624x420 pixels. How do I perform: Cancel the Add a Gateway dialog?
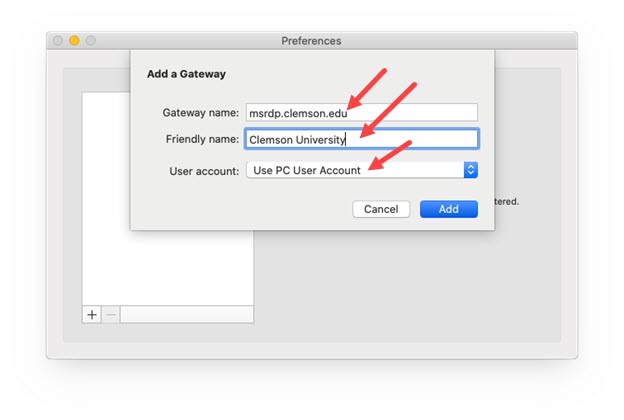(x=381, y=209)
